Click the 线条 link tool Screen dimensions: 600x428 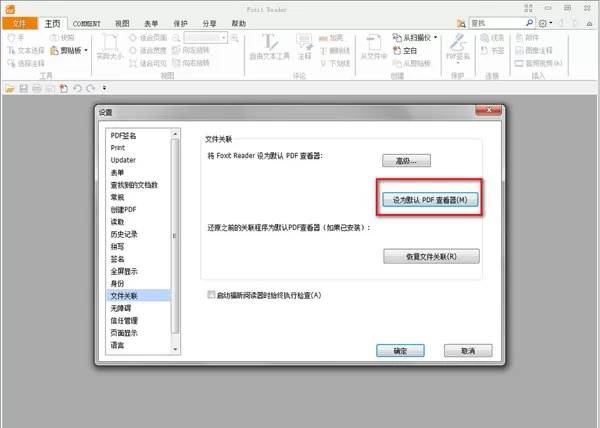point(492,37)
